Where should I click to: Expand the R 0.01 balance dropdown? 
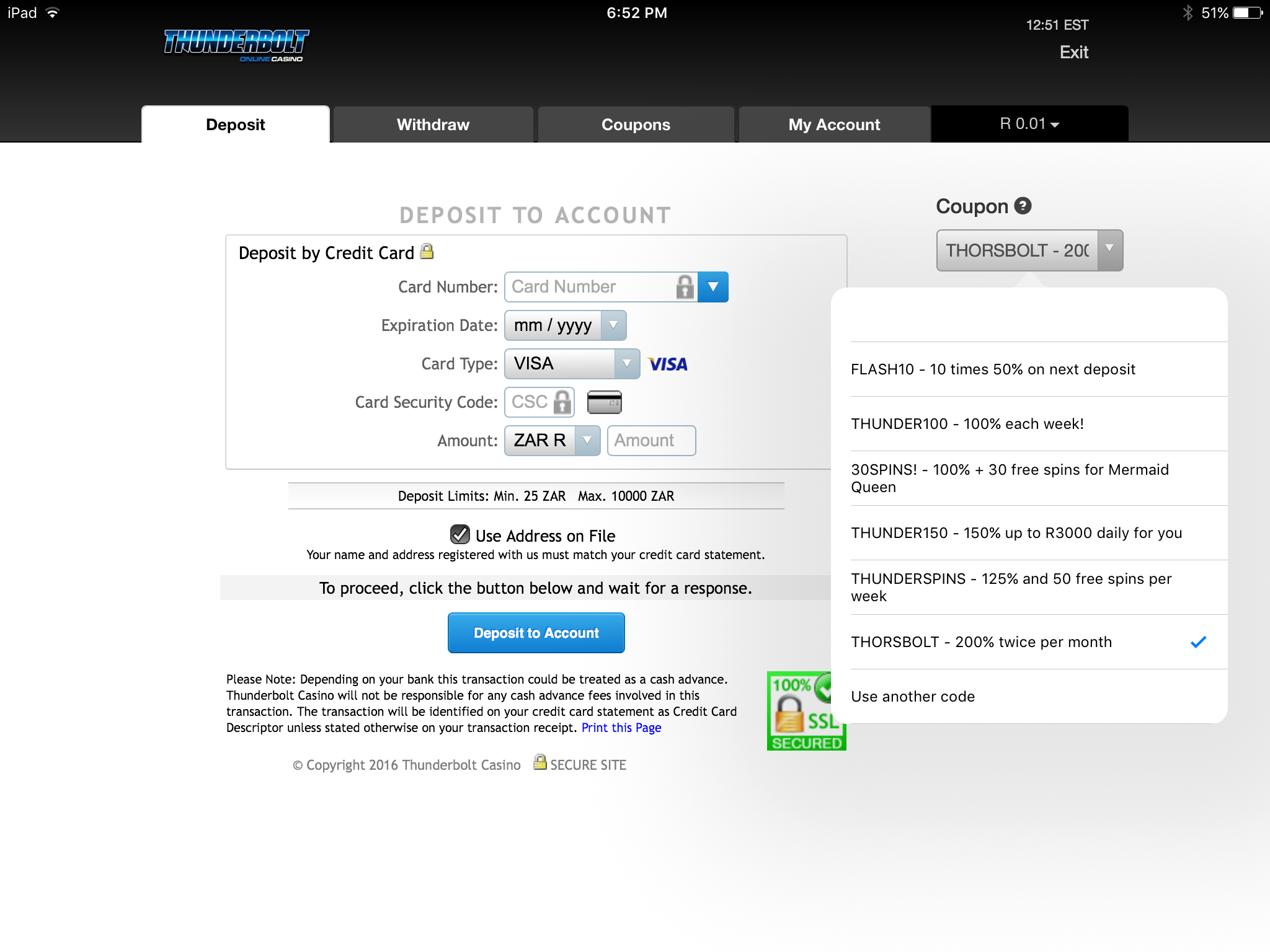click(1029, 124)
